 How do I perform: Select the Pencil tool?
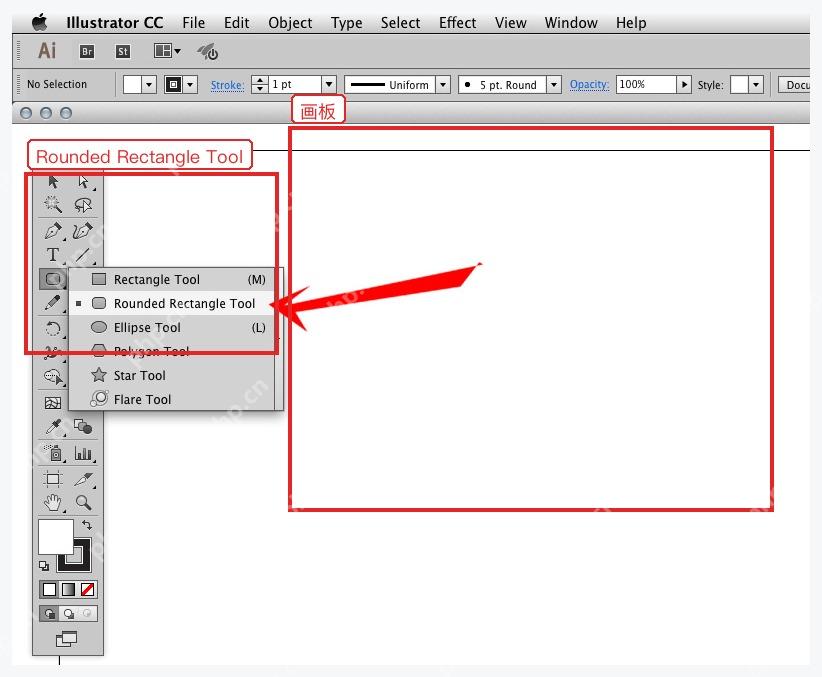tap(53, 303)
